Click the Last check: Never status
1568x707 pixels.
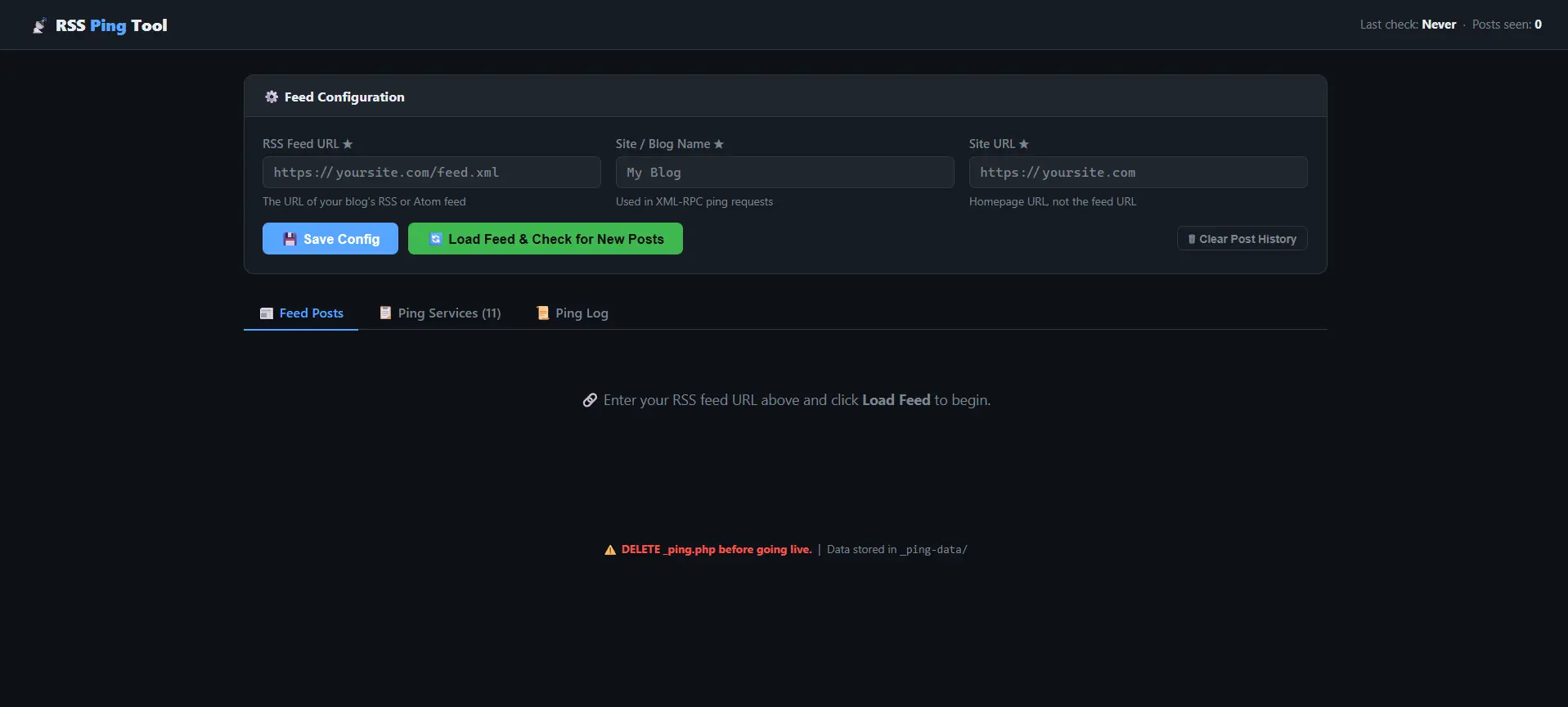coord(1407,25)
